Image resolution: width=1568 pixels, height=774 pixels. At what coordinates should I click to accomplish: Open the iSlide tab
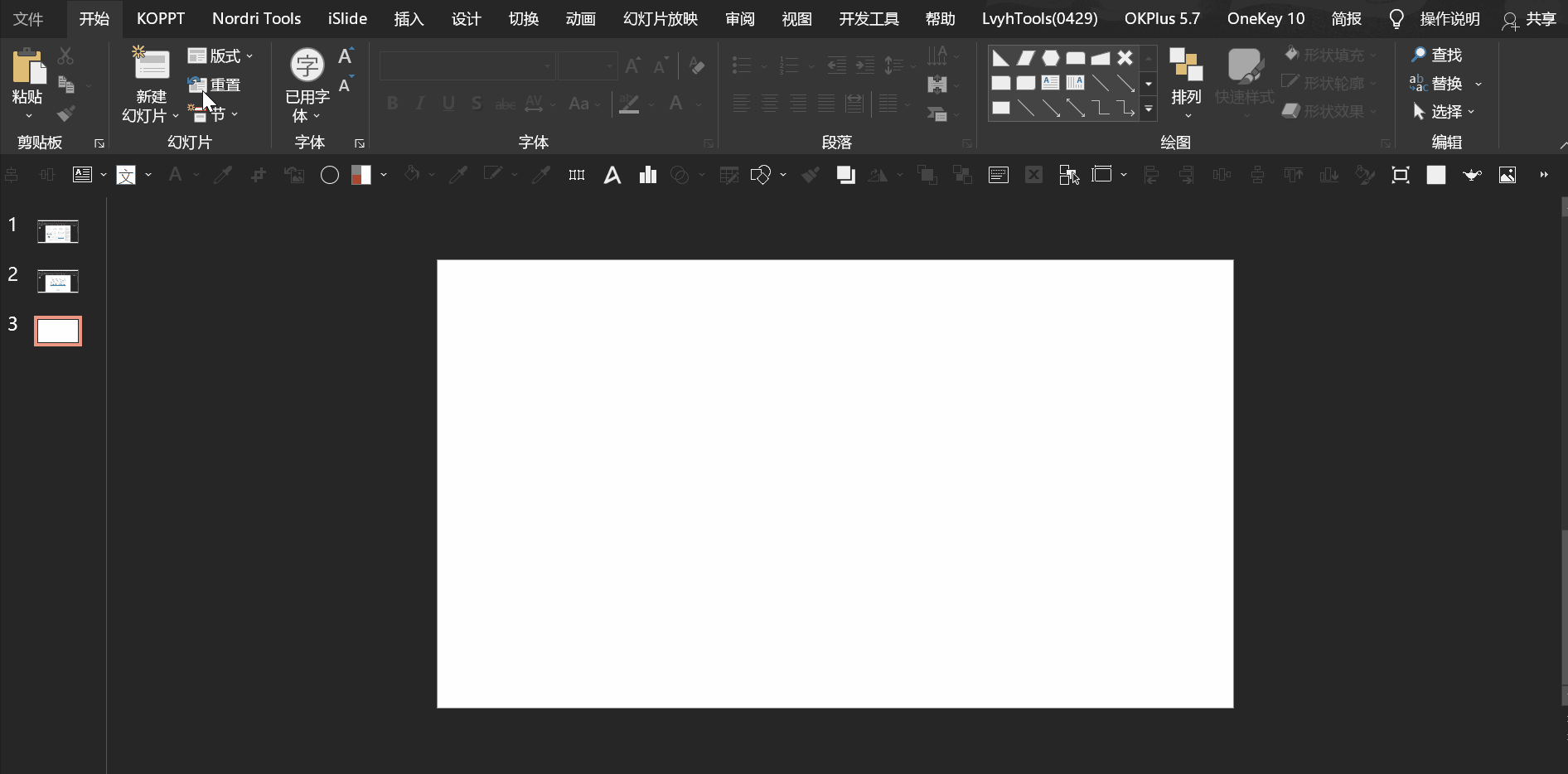coord(347,18)
